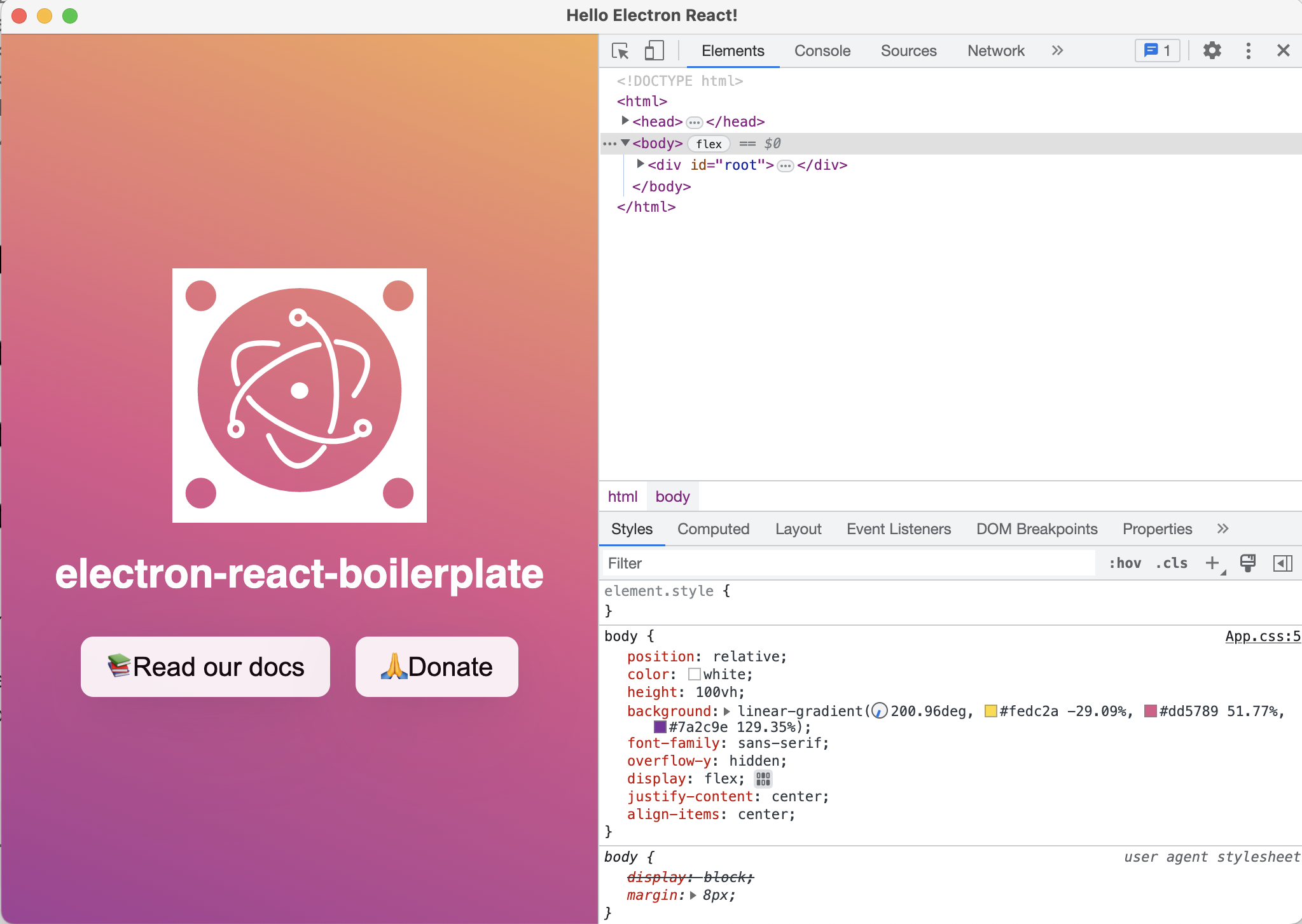Toggle the flex badge on body
The width and height of the screenshot is (1302, 924).
(709, 144)
